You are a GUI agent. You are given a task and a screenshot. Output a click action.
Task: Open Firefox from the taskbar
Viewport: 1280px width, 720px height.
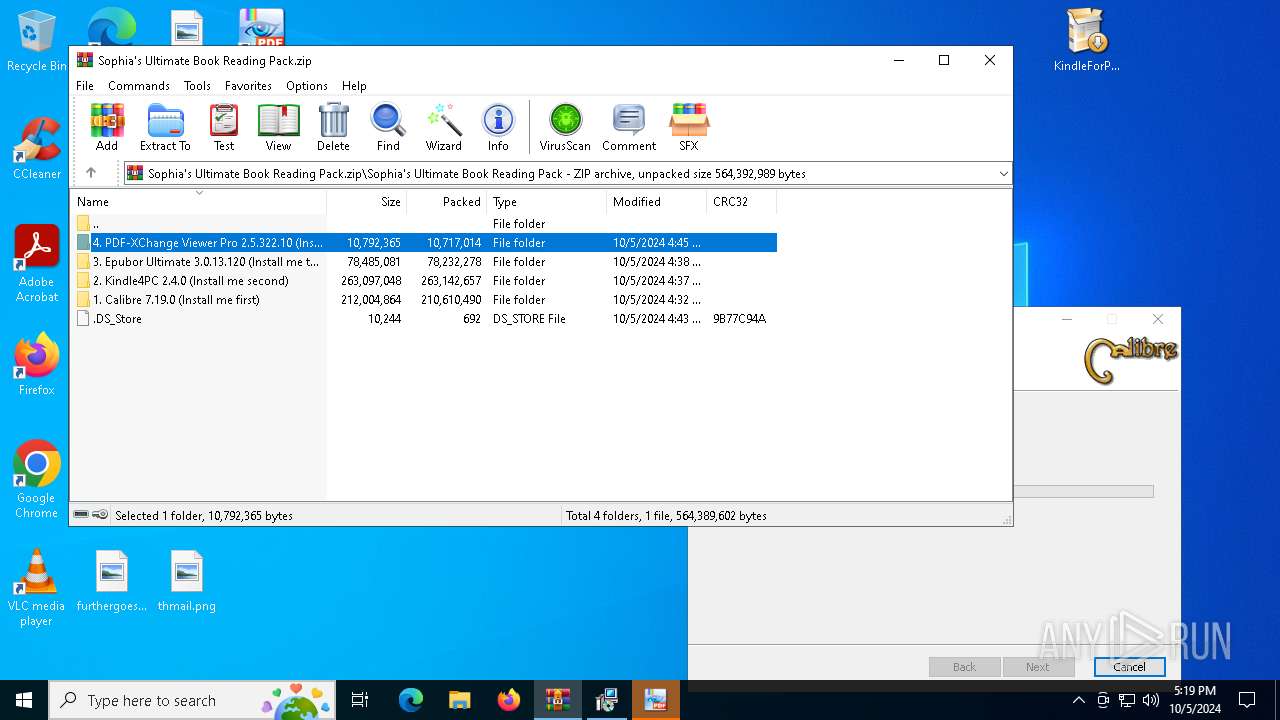tap(509, 700)
